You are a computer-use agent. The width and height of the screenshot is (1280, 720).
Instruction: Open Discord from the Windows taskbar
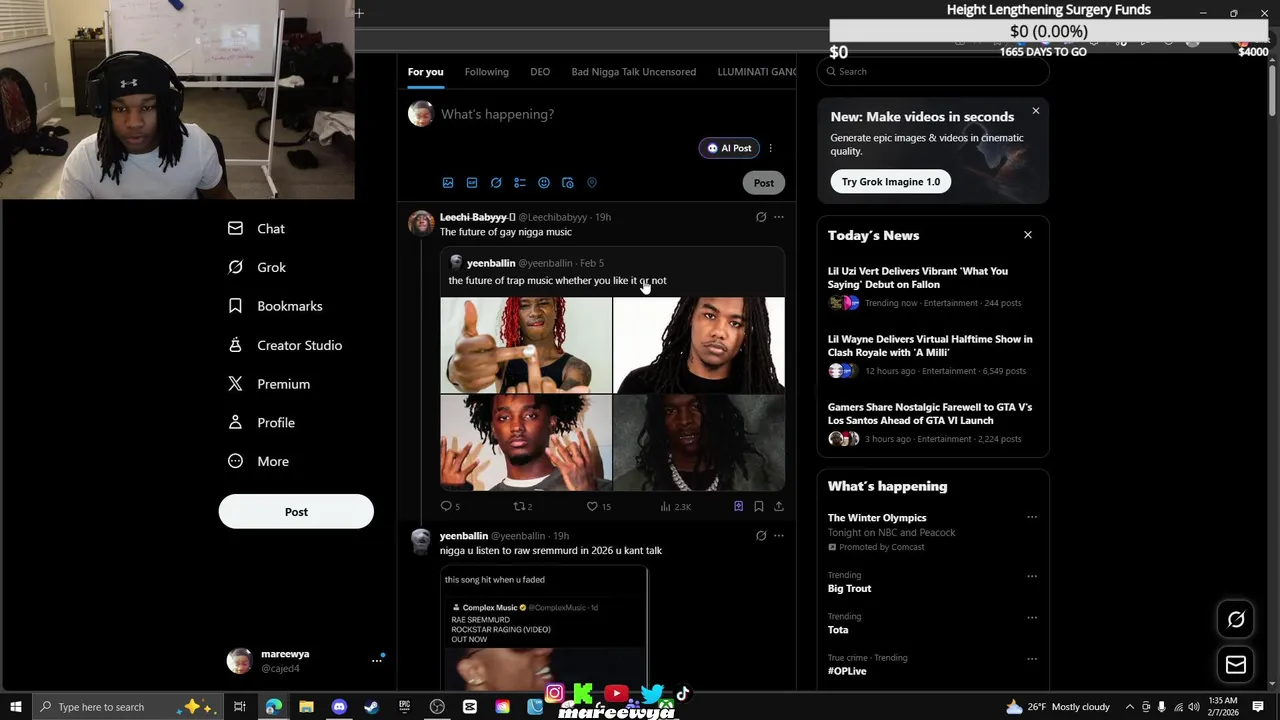[339, 707]
